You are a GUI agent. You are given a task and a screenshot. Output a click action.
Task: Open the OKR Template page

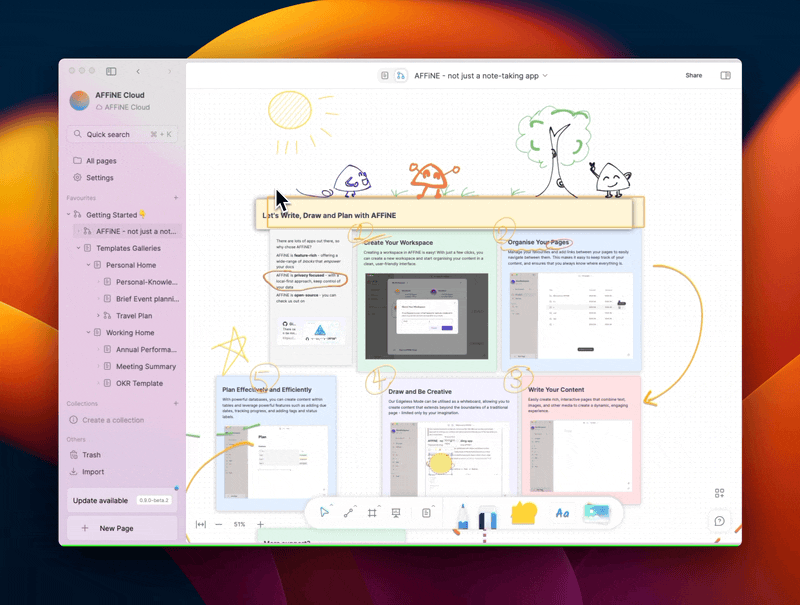[139, 383]
